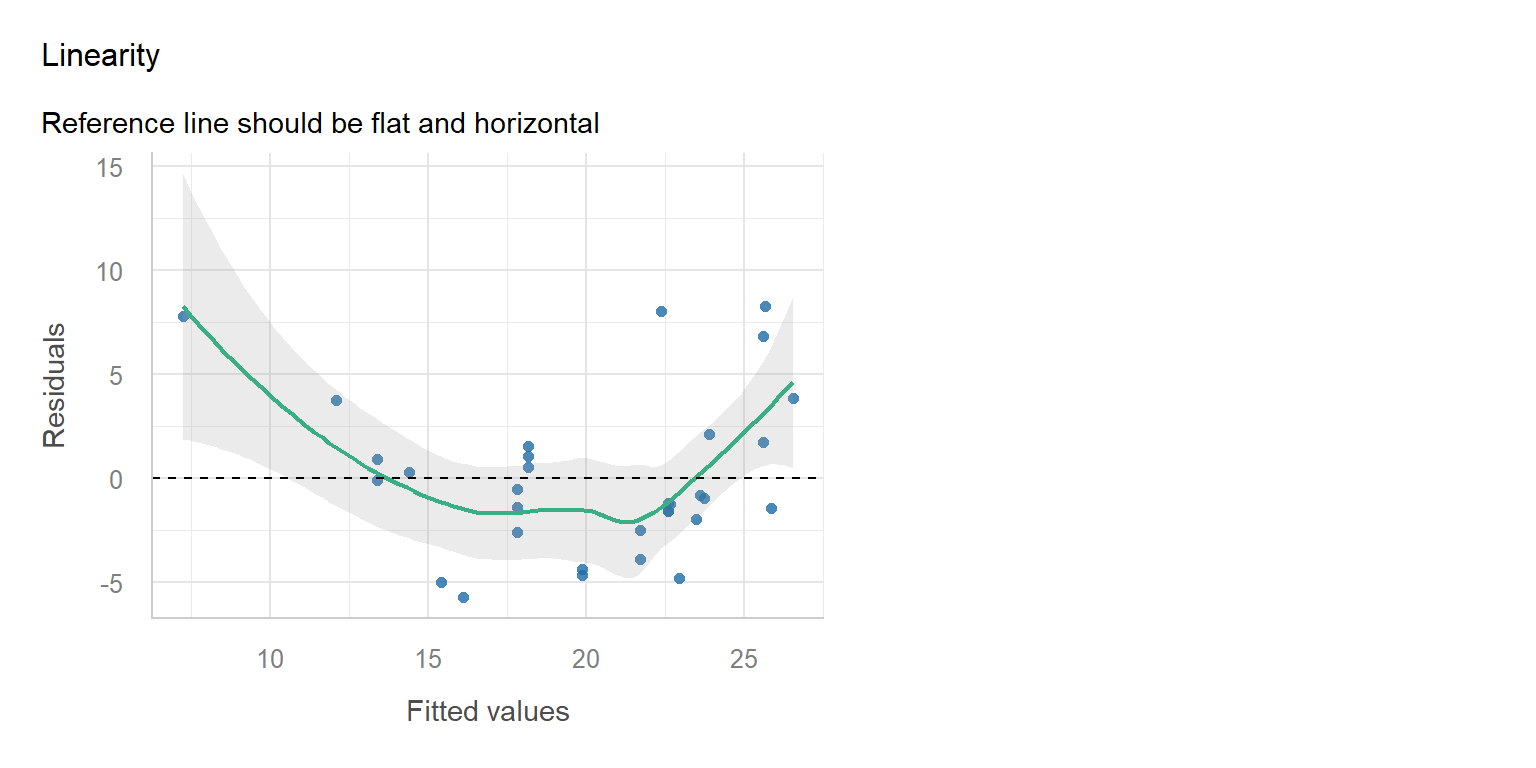Click the dashed horizontal zero reference line
The width and height of the screenshot is (1536, 768).
(250, 478)
